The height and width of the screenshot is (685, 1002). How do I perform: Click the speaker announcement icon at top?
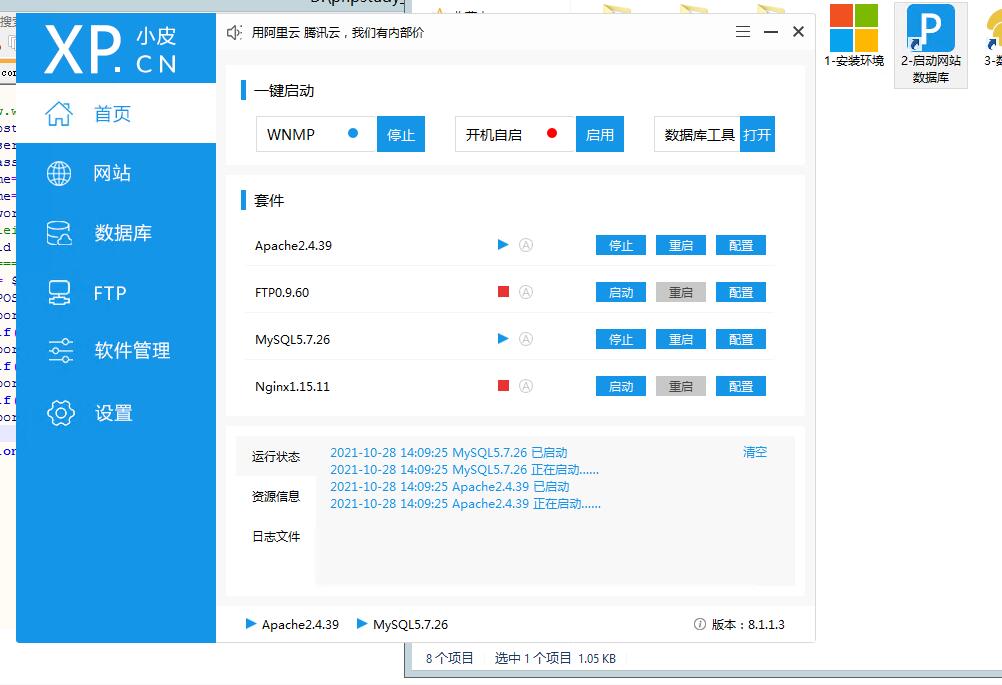235,32
